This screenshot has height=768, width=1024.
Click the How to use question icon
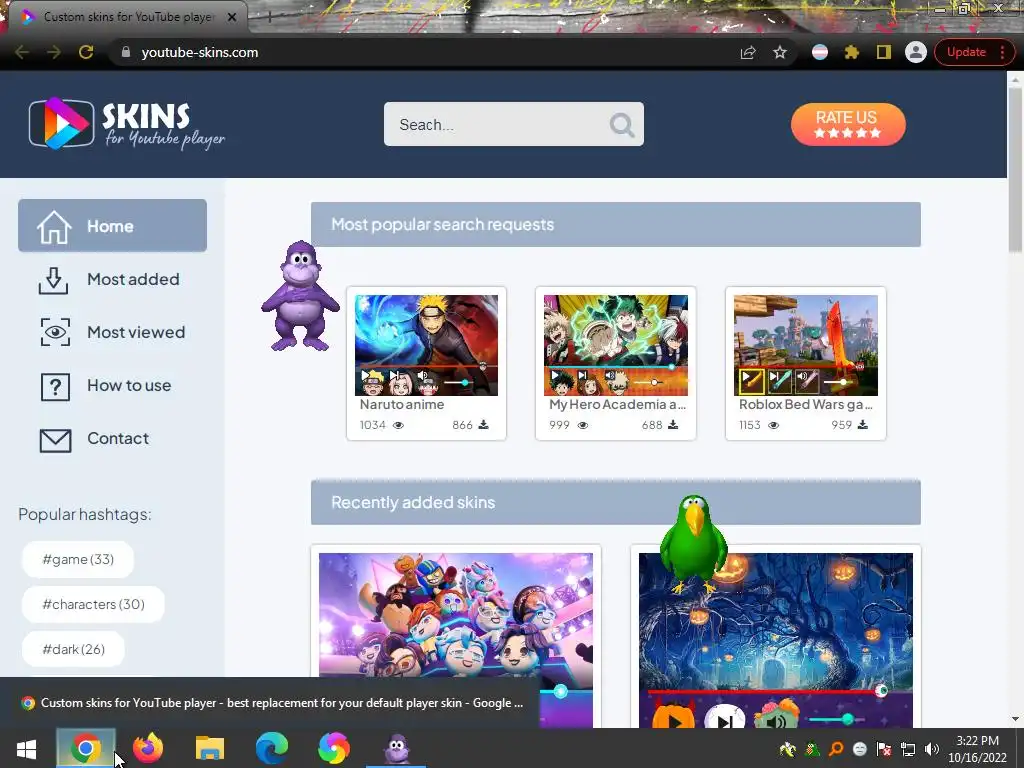(x=56, y=387)
